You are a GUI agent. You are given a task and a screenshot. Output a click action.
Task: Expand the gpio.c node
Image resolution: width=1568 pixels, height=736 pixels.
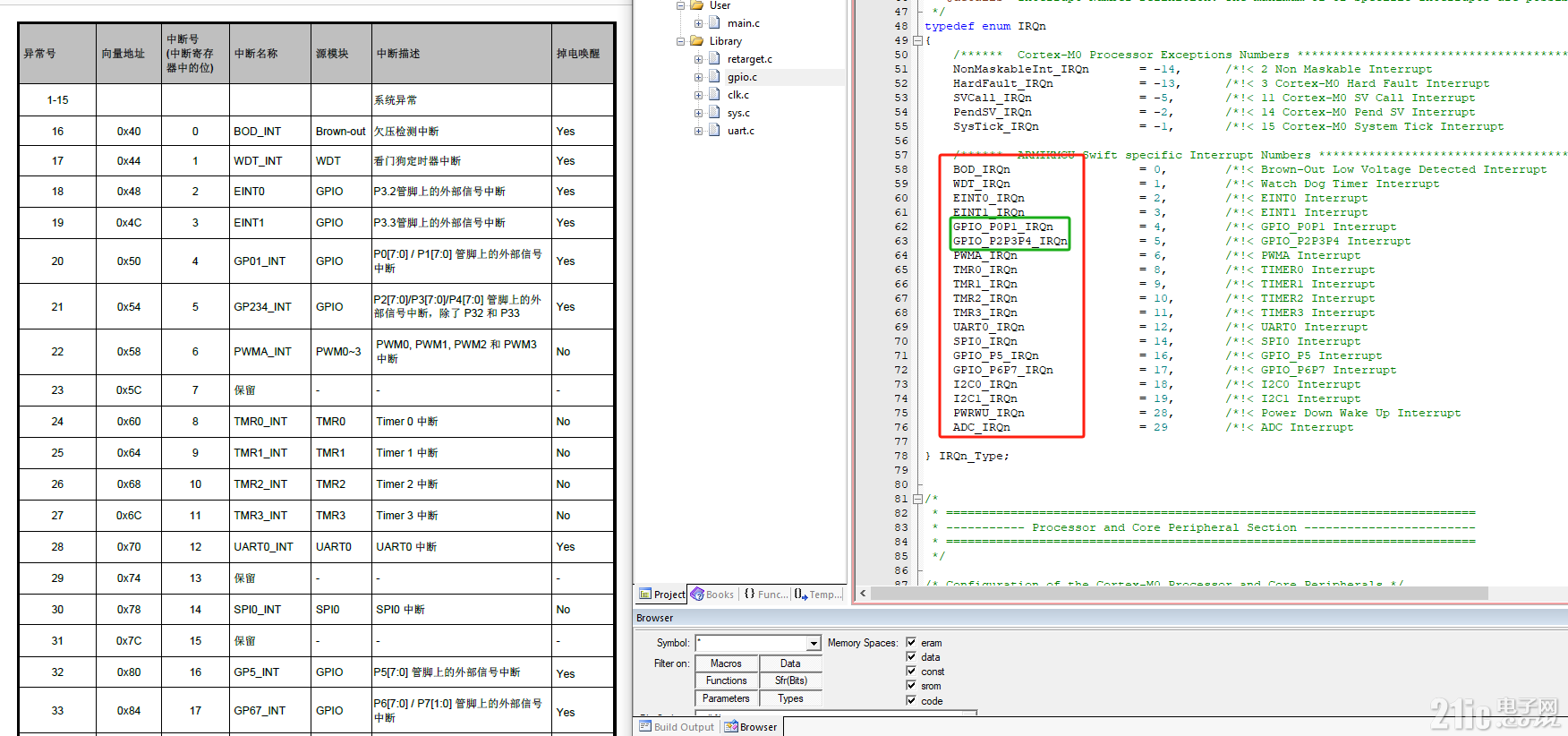tap(698, 77)
